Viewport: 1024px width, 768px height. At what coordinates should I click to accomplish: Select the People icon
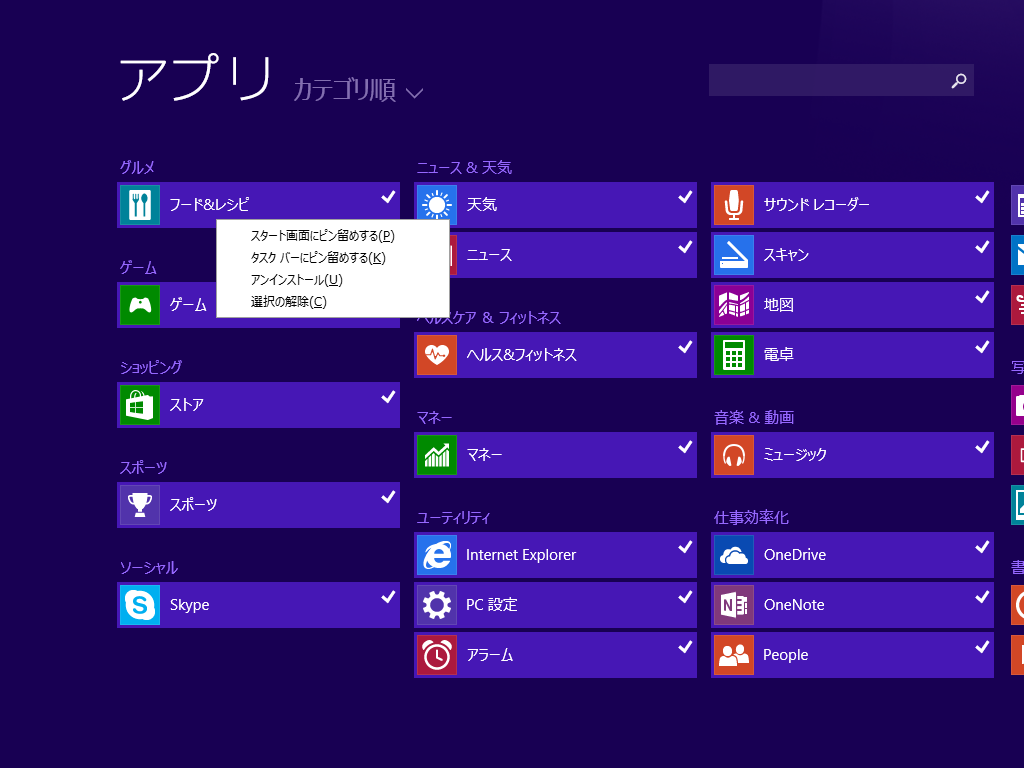pyautogui.click(x=734, y=655)
